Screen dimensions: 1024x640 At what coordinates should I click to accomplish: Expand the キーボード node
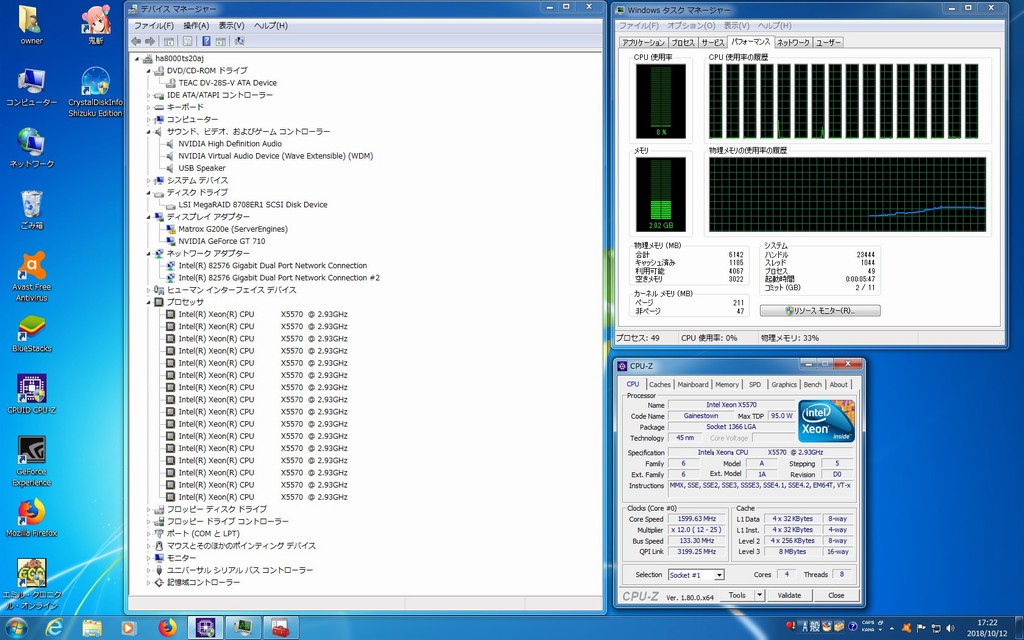148,107
